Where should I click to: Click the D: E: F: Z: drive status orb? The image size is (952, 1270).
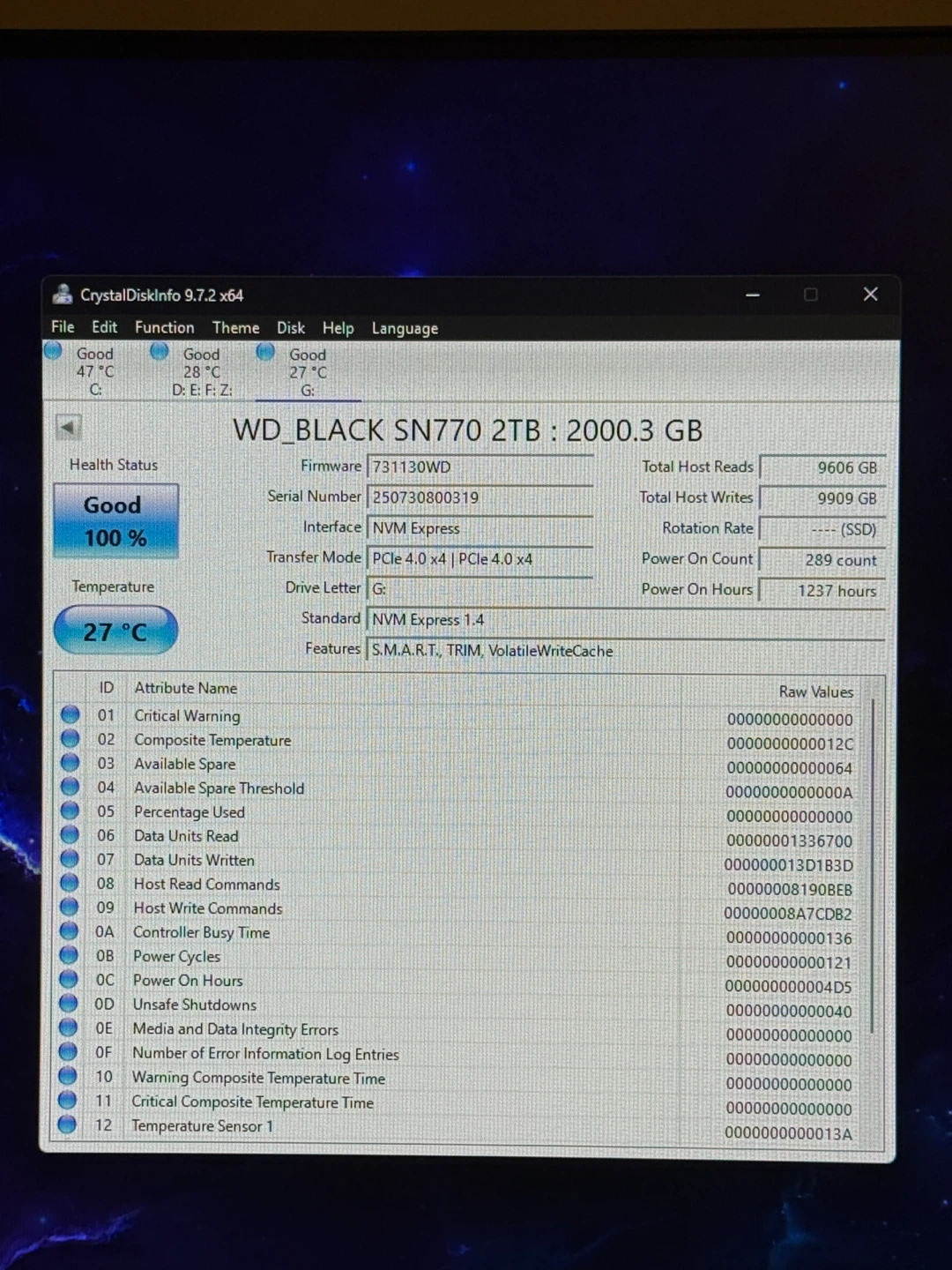coord(159,351)
